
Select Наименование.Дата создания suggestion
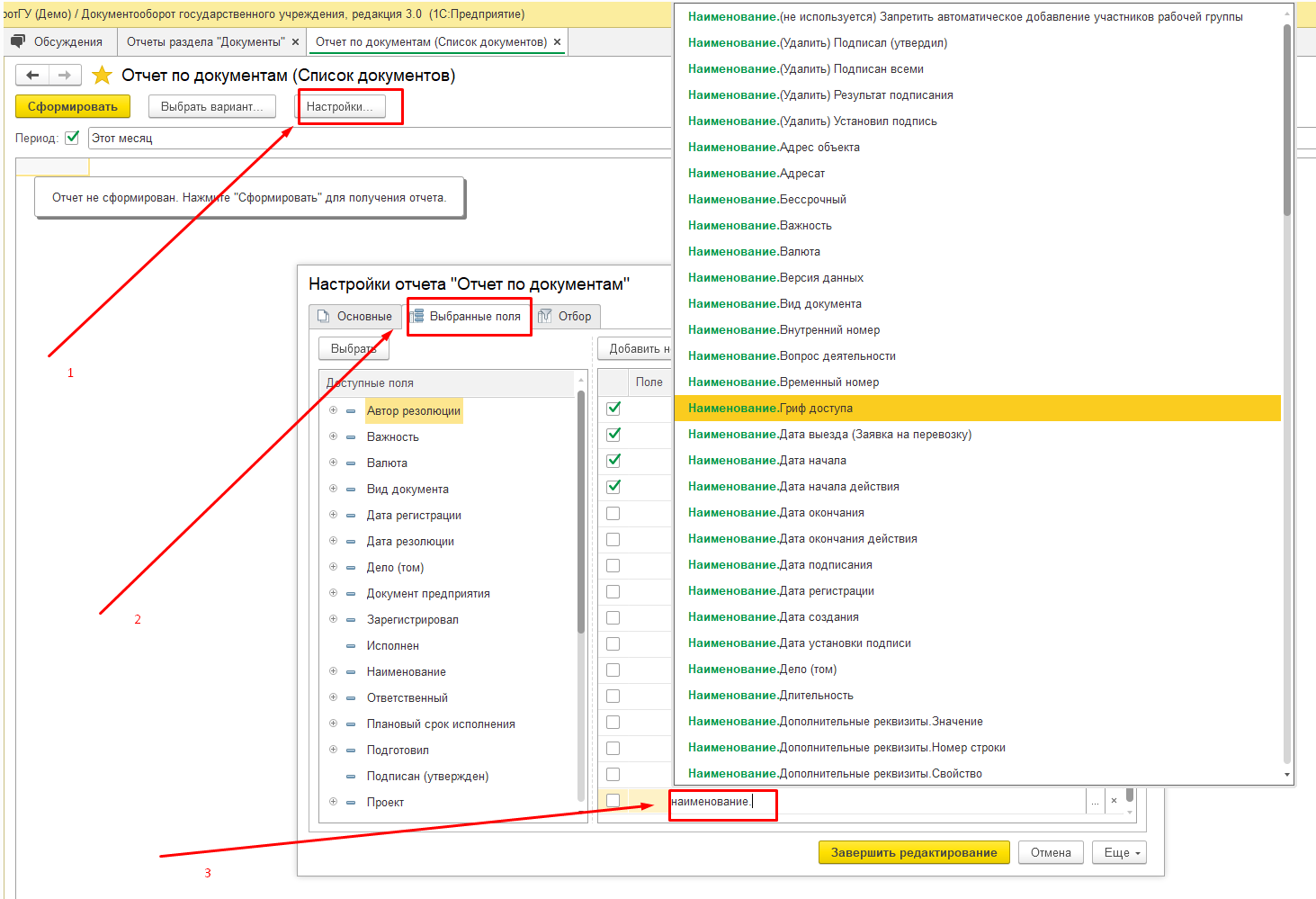[x=977, y=617]
